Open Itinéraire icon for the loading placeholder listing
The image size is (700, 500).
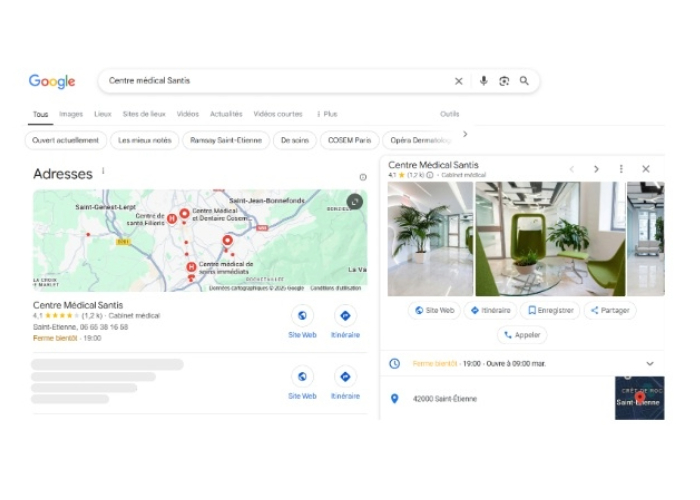click(345, 377)
